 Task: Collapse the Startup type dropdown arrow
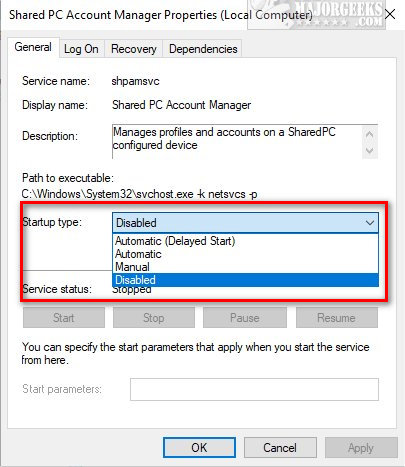tap(370, 223)
